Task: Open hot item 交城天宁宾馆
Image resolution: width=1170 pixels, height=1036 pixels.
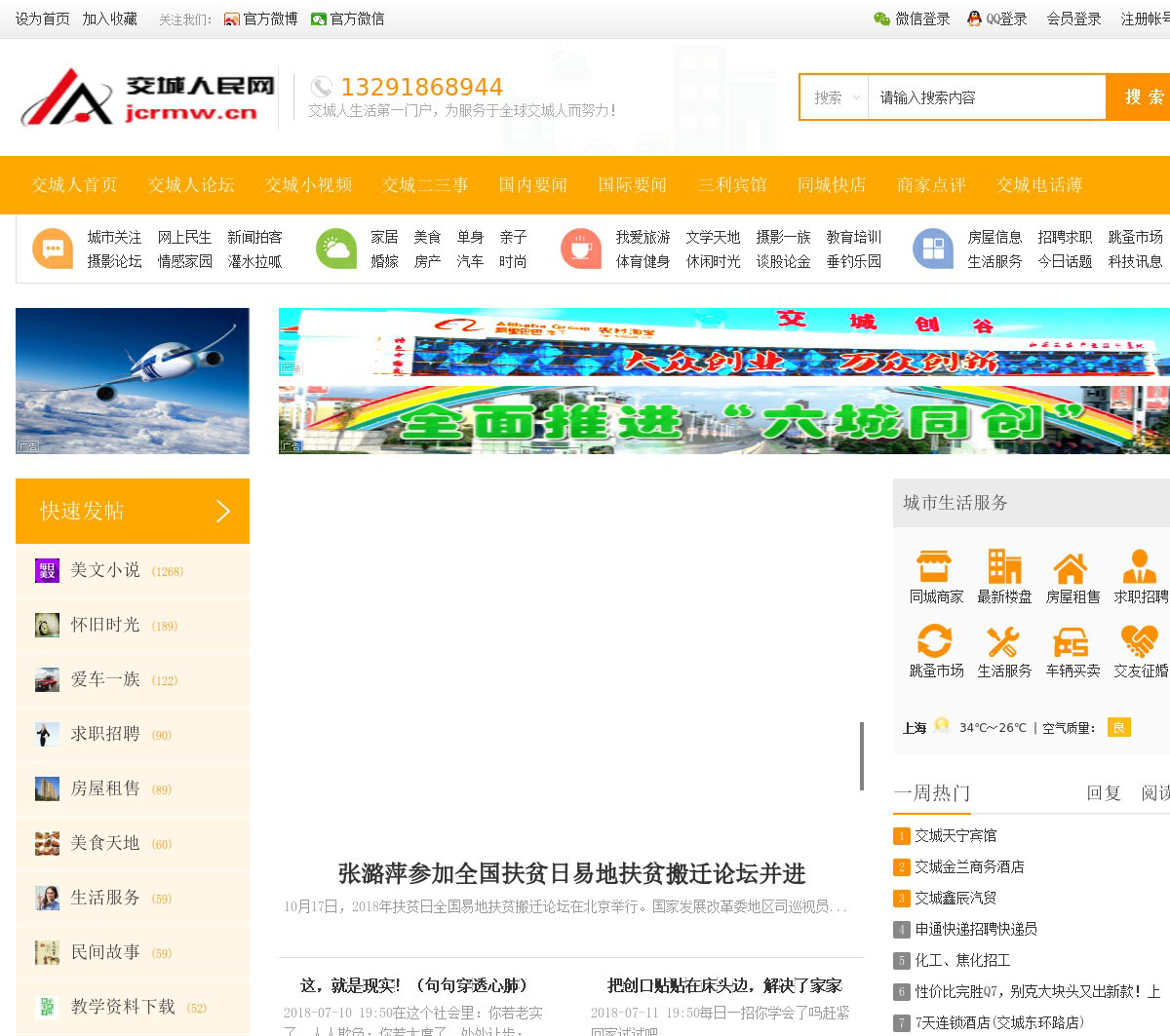Action: tap(955, 835)
